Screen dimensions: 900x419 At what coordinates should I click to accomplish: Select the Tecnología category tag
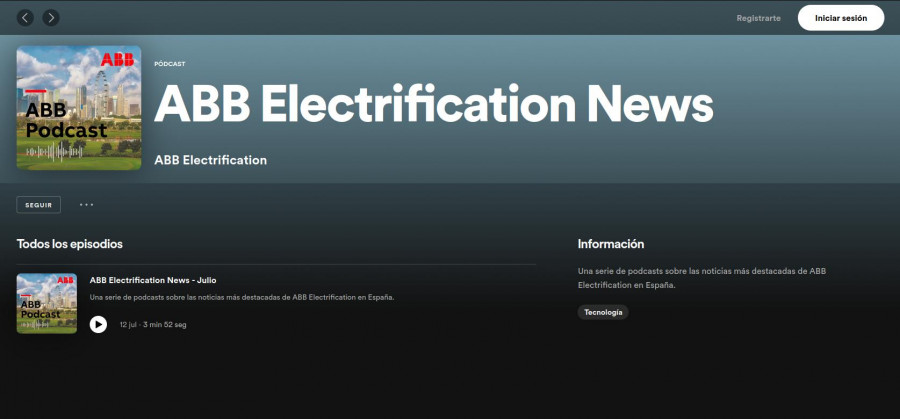tap(603, 312)
